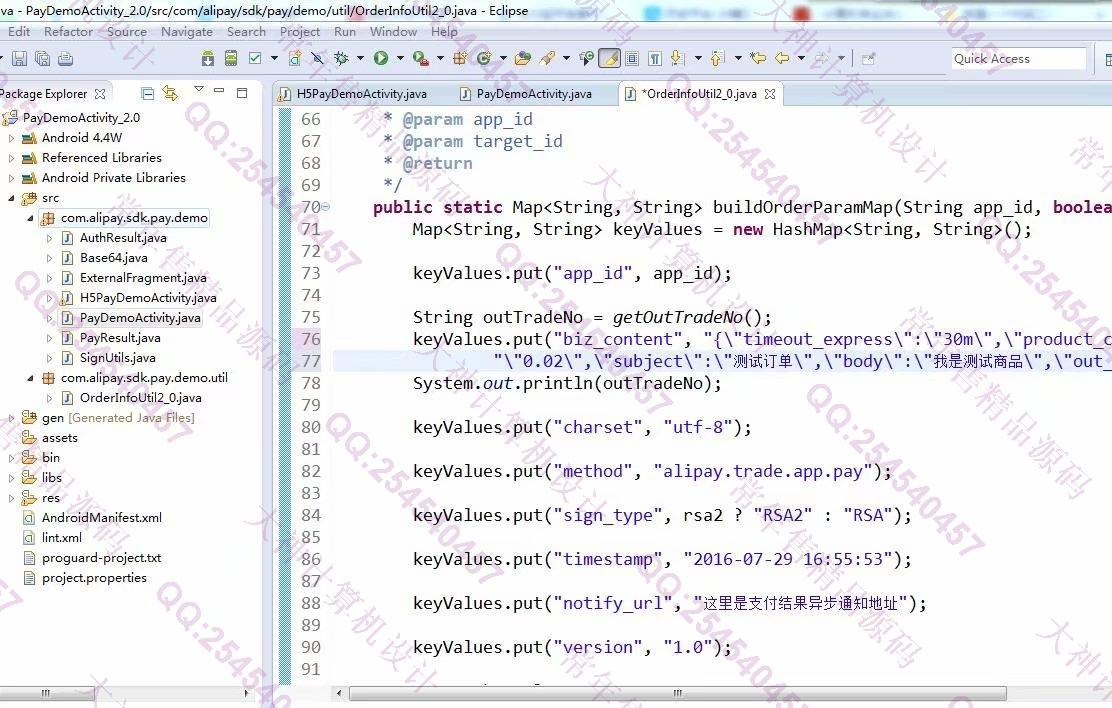
Task: Expand the libs folder node
Action: click(11, 478)
